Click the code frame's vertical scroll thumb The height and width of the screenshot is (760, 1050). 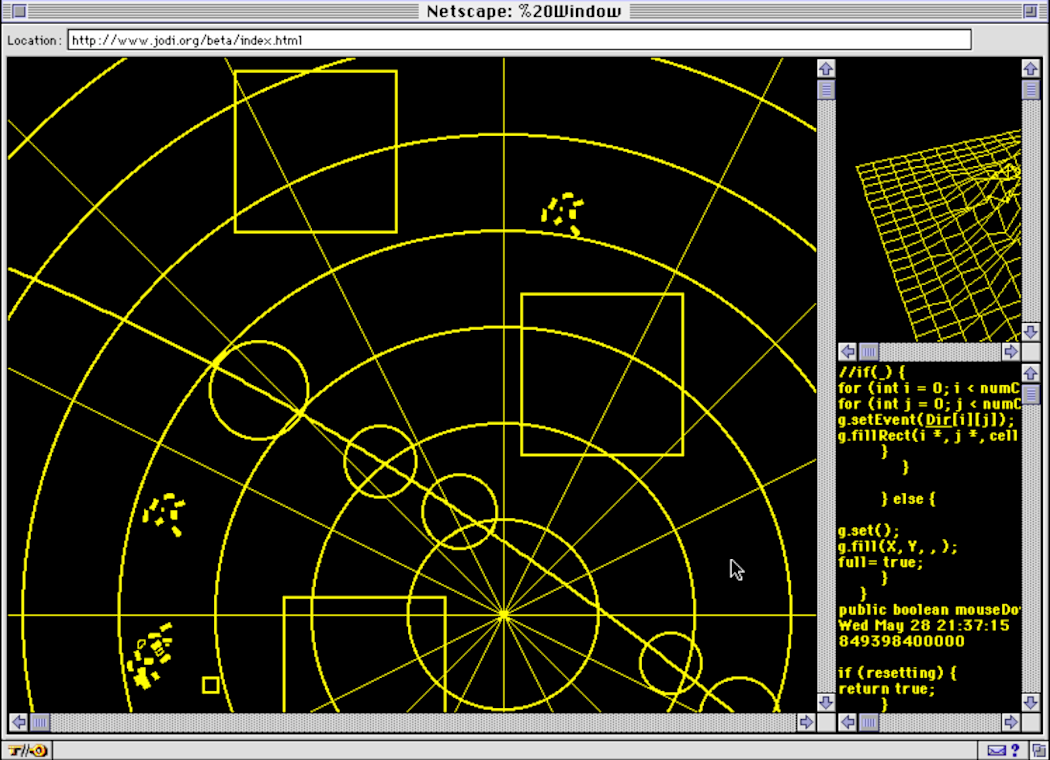(1031, 394)
